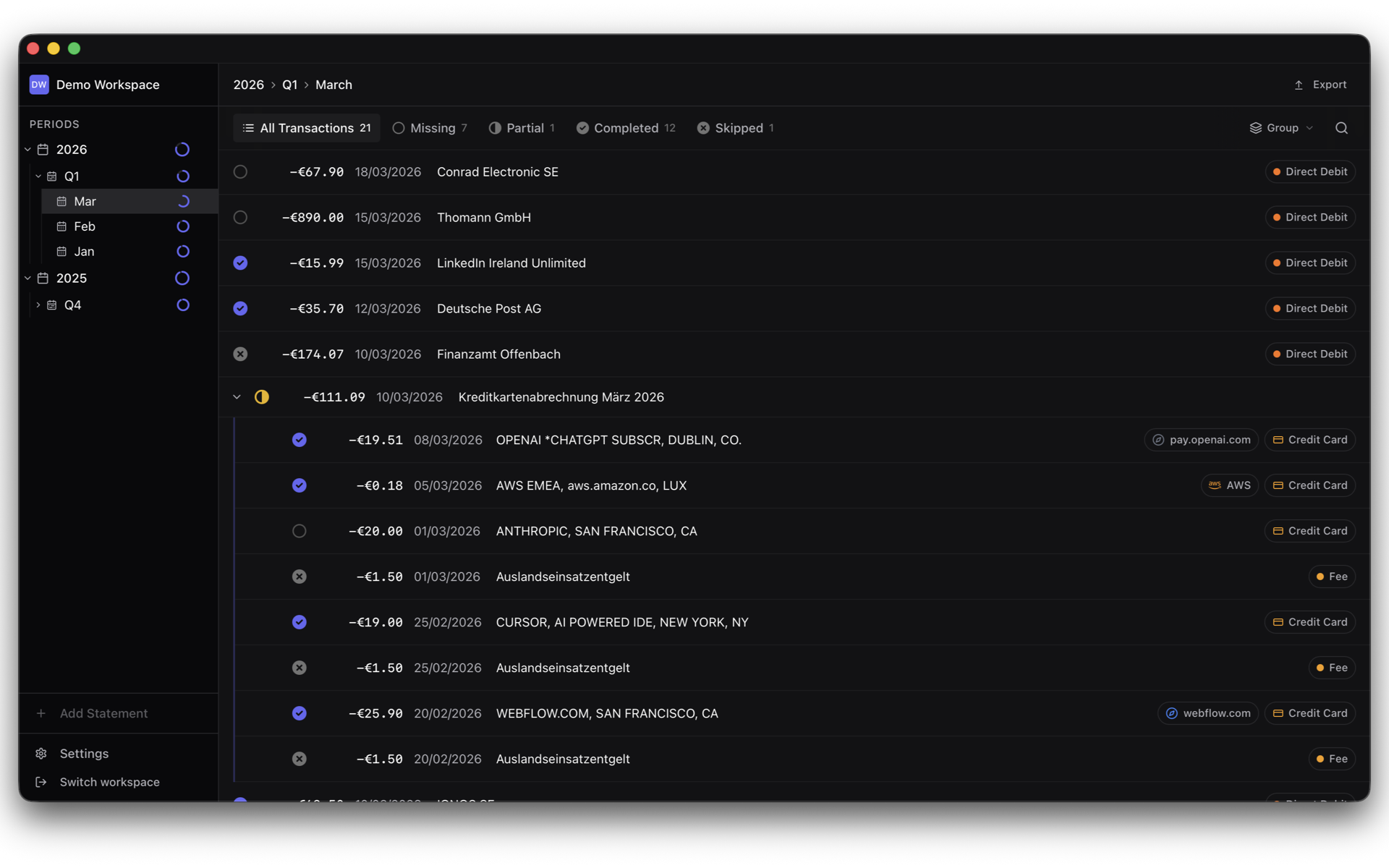Click the Export button
1389x868 pixels.
pyautogui.click(x=1320, y=85)
